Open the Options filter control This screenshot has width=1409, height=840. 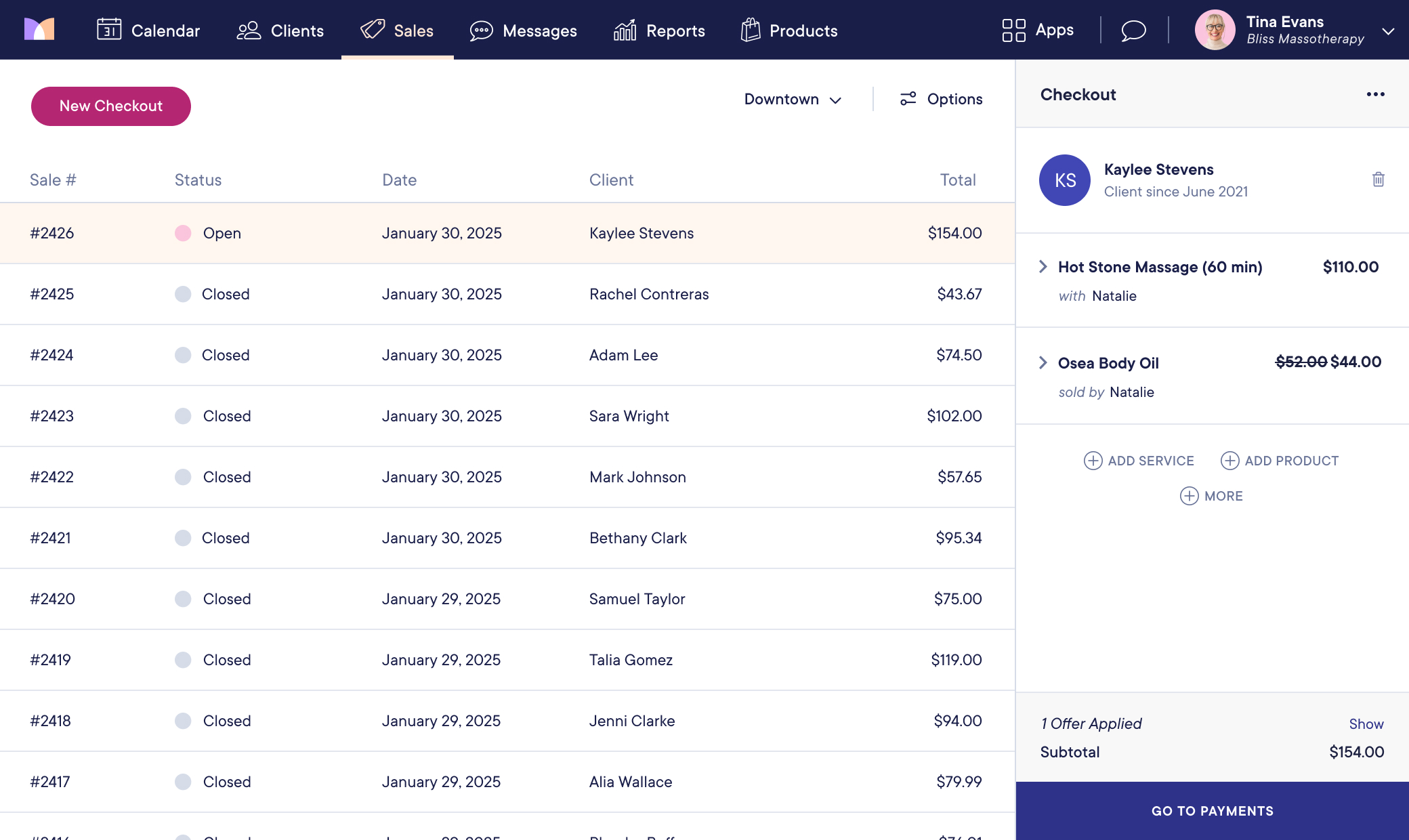(x=940, y=99)
